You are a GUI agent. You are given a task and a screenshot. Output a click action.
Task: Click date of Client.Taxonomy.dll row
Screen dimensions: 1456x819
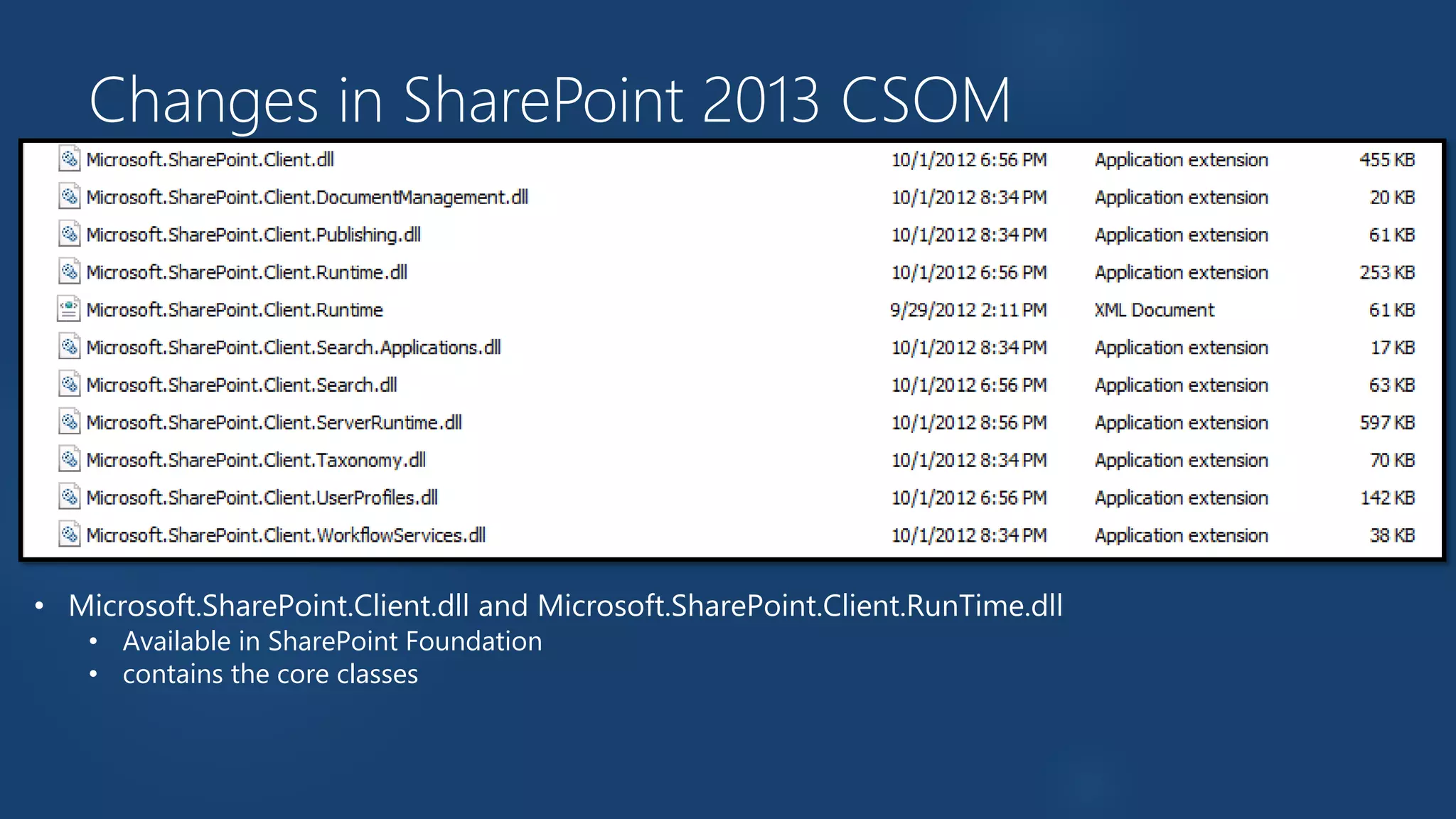(969, 461)
